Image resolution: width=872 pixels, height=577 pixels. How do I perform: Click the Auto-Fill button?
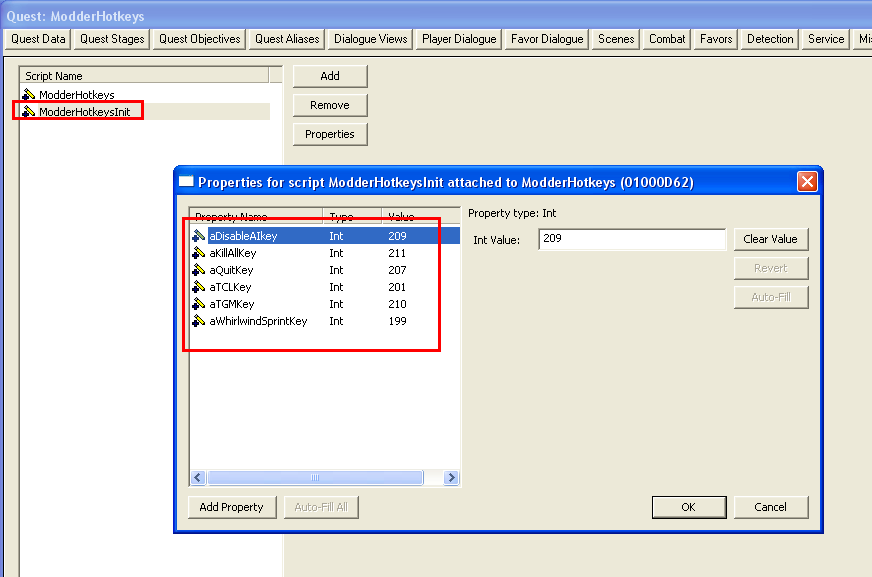tap(770, 297)
